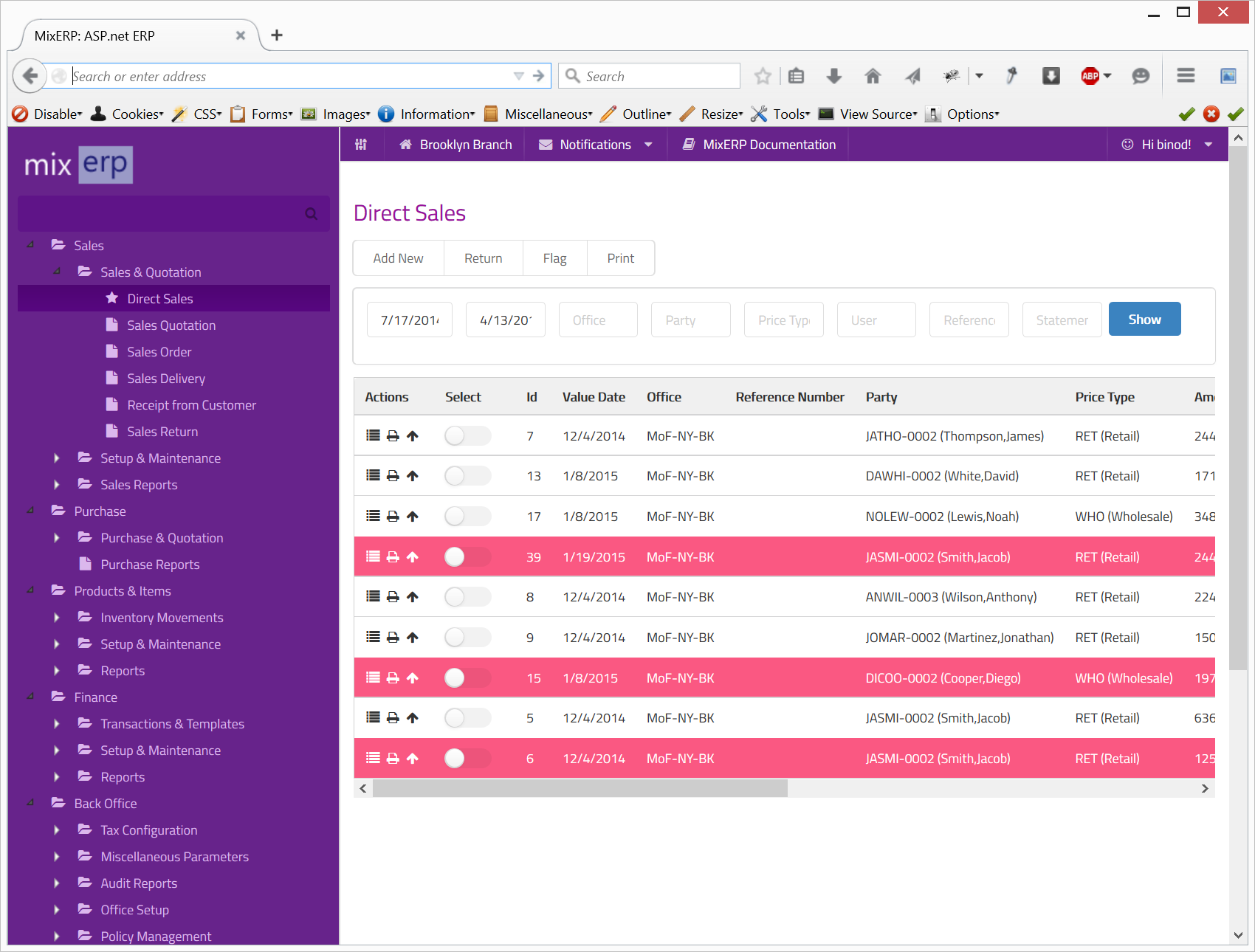The width and height of the screenshot is (1255, 952).
Task: Expand the Sales Reports tree node
Action: (57, 485)
